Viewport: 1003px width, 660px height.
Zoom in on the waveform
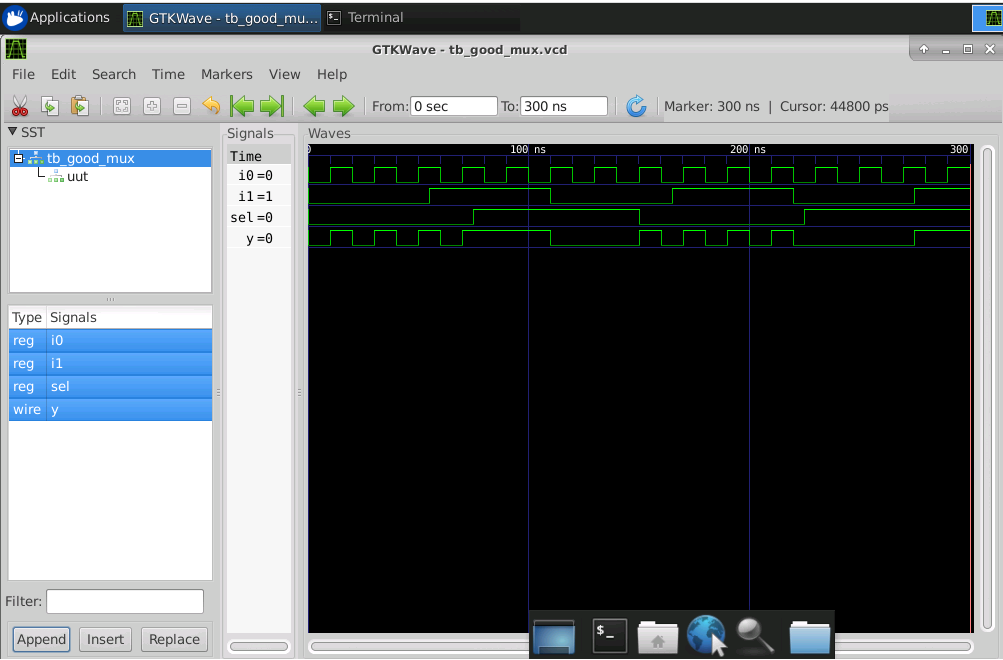point(152,105)
